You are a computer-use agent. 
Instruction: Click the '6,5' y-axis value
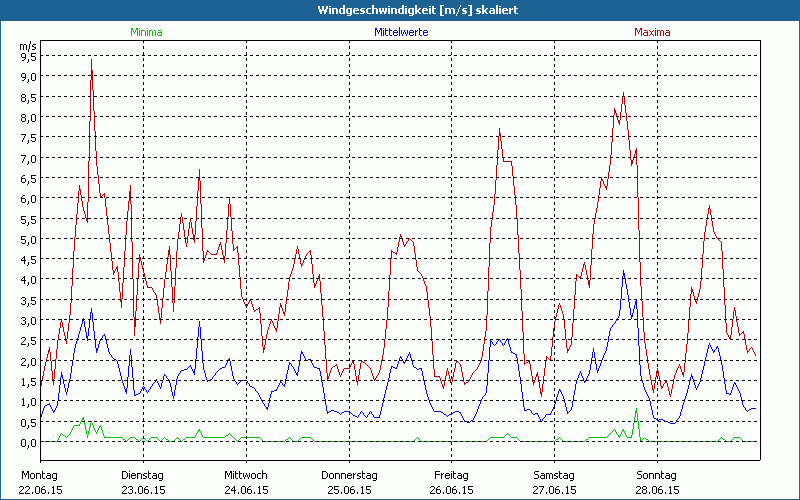(x=29, y=179)
